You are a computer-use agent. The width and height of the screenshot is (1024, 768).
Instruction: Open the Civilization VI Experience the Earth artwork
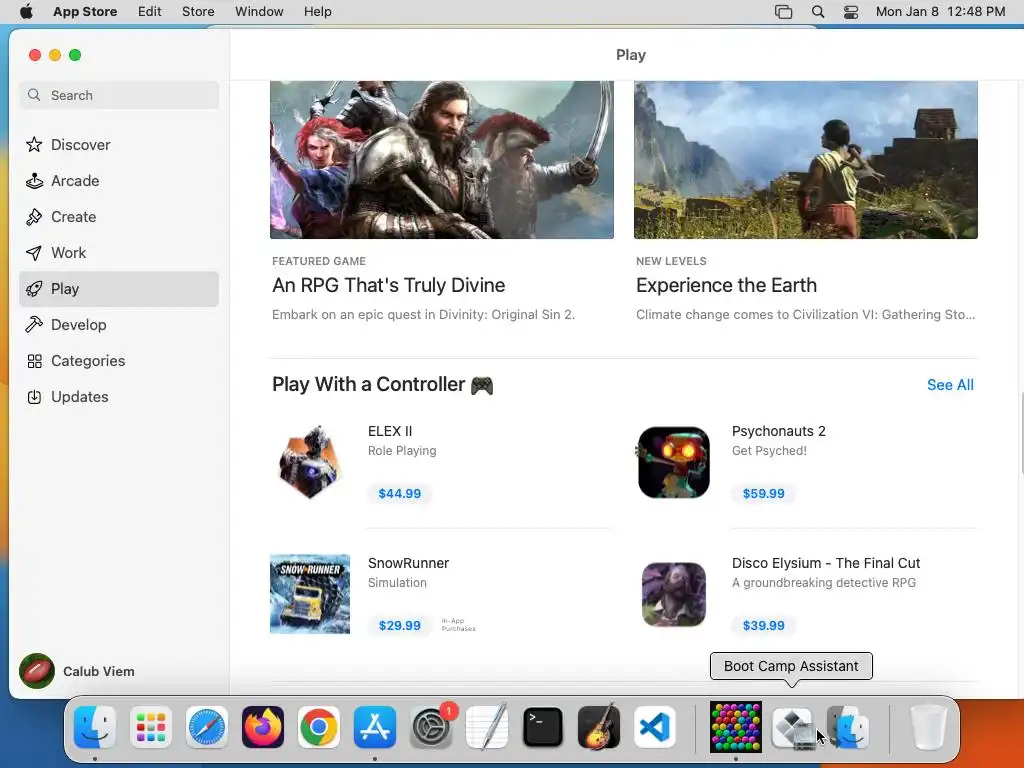[806, 159]
